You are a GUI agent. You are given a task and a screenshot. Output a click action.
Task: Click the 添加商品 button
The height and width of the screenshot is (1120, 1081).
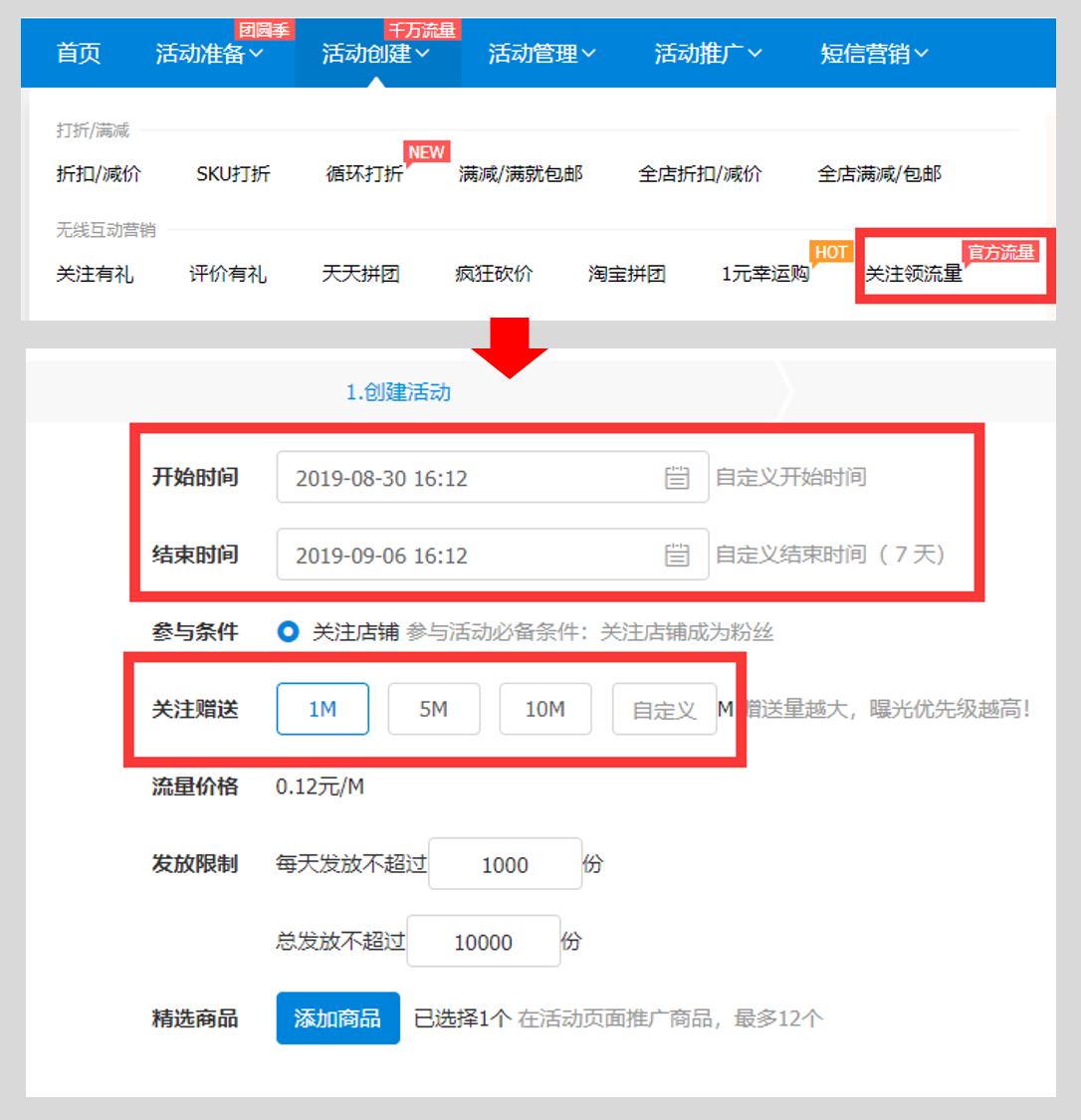[x=337, y=1018]
